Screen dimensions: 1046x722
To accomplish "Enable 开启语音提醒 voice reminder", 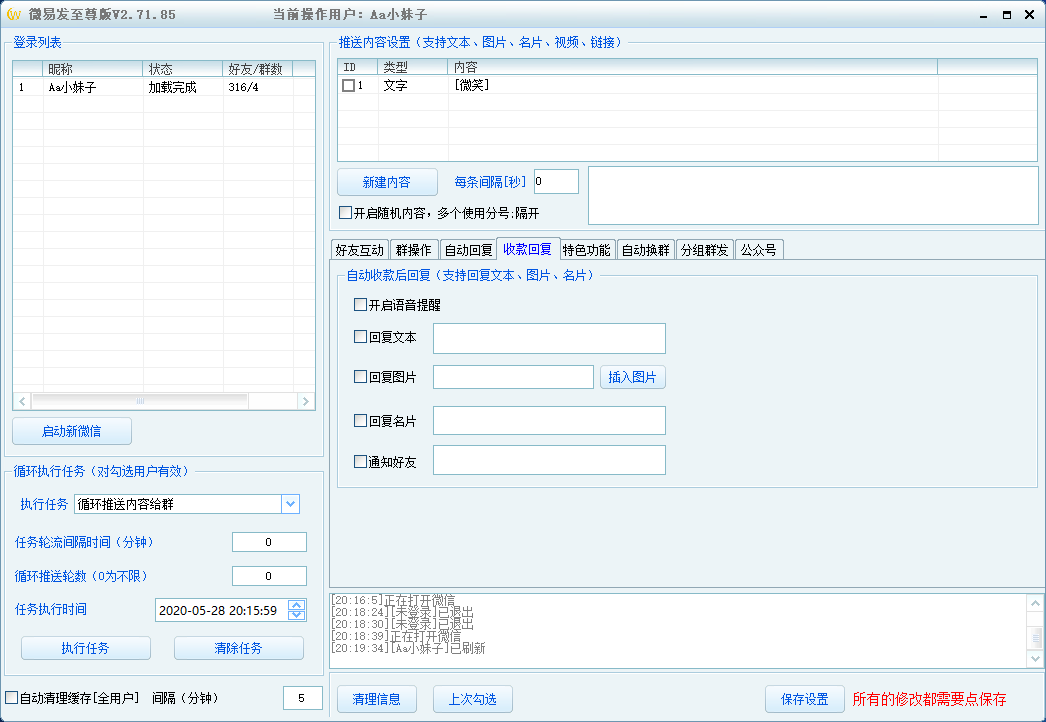I will [x=358, y=304].
